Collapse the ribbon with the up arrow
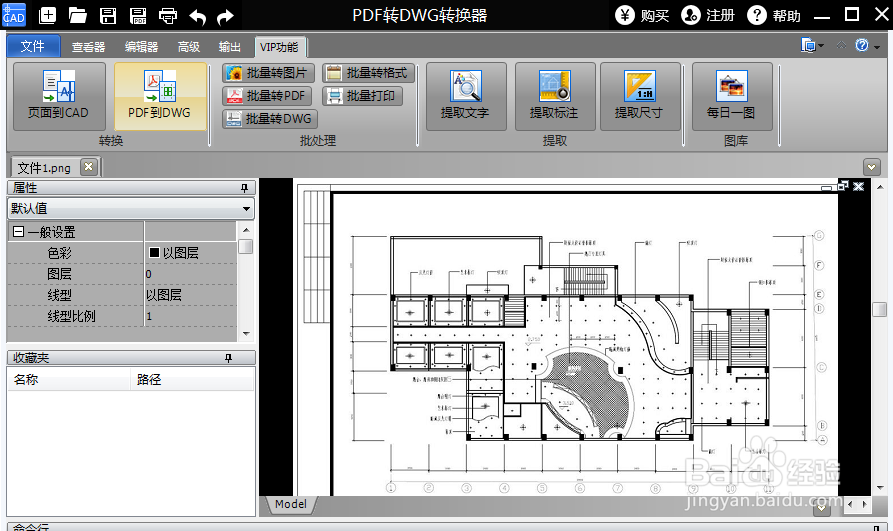 841,45
